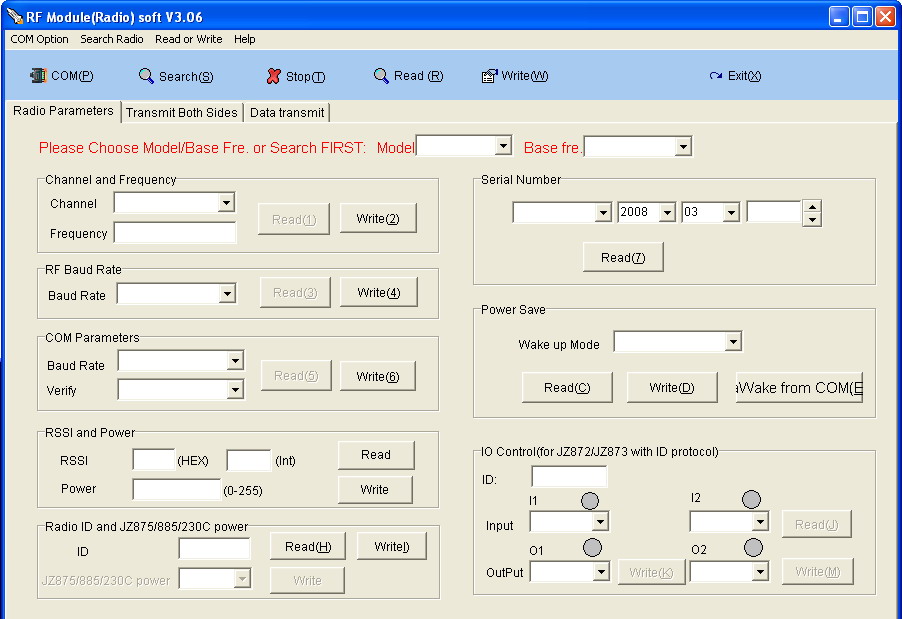Click the Exit(X) arrow toolbar icon
This screenshot has width=902, height=619.
(716, 75)
